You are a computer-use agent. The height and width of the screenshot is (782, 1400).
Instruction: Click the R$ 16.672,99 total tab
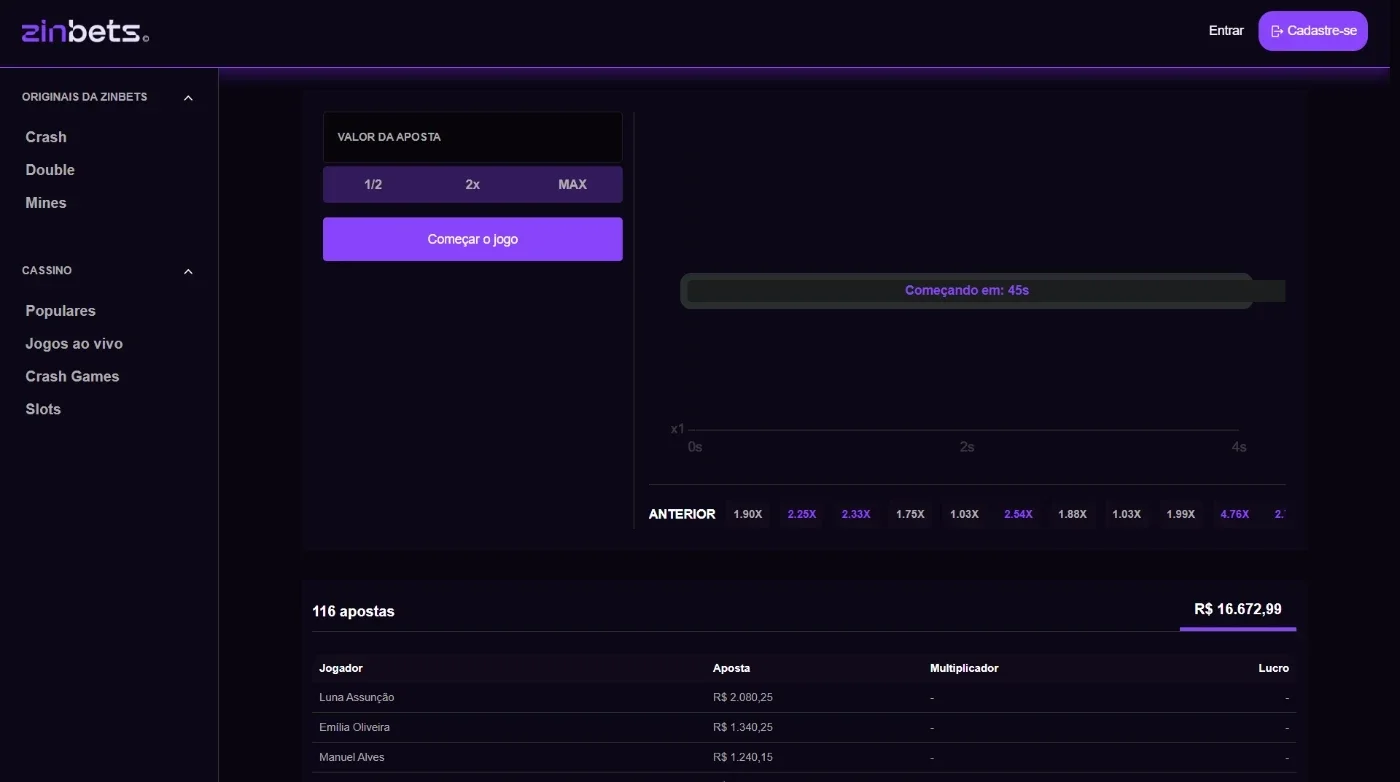tap(1238, 609)
